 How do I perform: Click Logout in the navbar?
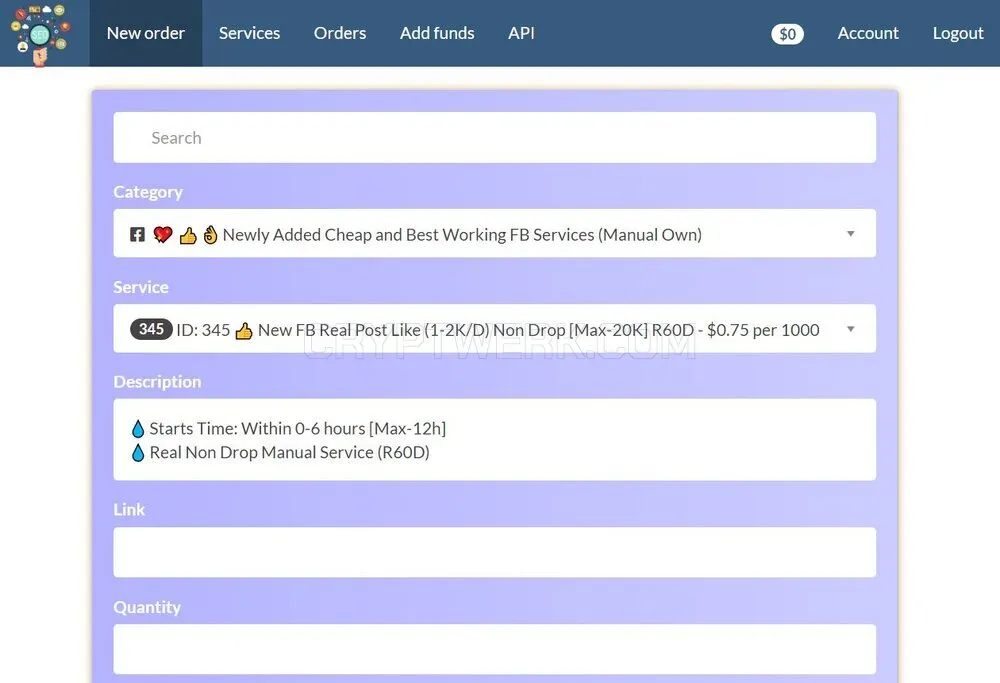pyautogui.click(x=958, y=33)
